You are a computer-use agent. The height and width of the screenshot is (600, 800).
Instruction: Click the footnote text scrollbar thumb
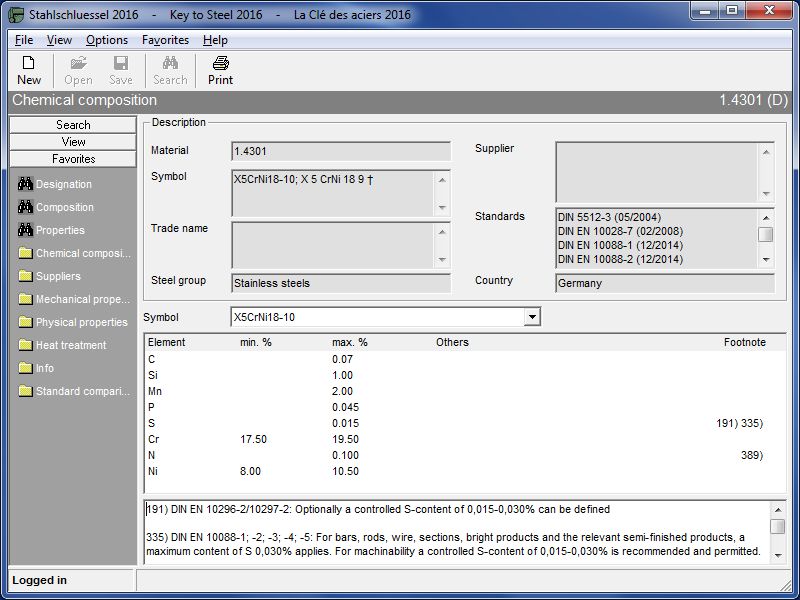tap(777, 526)
